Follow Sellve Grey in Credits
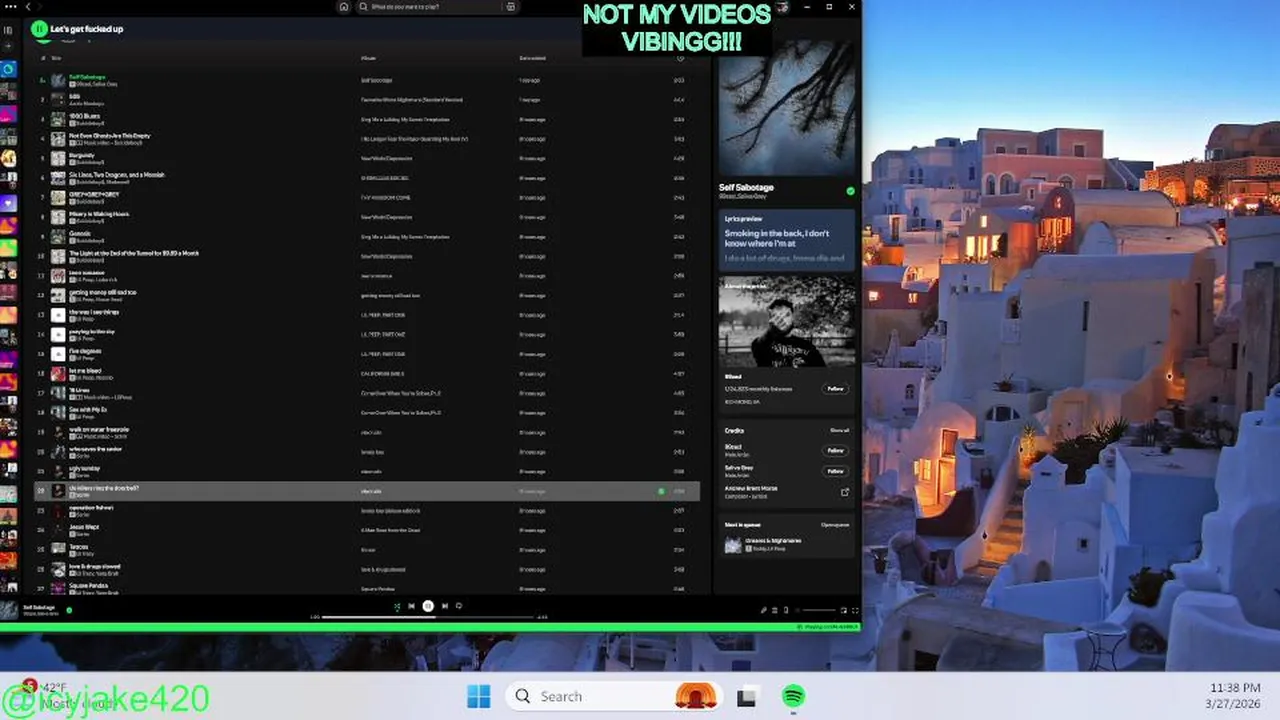This screenshot has width=1280, height=720. tap(836, 471)
